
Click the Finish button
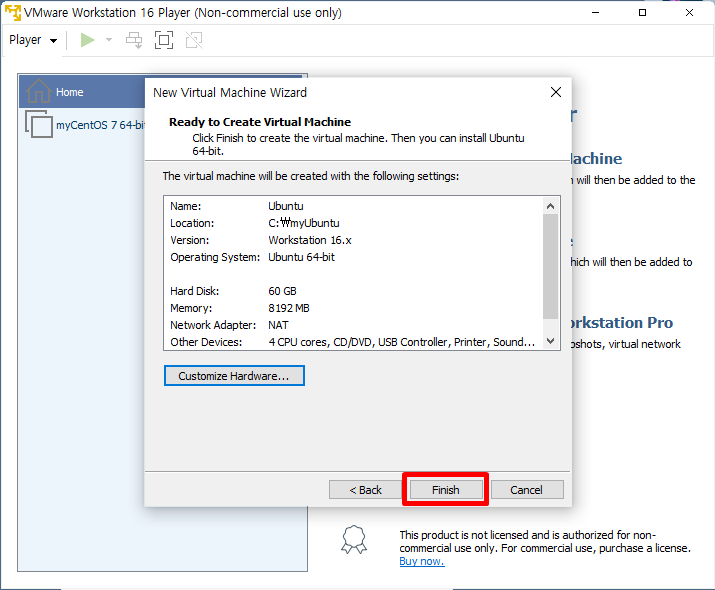[x=446, y=490]
